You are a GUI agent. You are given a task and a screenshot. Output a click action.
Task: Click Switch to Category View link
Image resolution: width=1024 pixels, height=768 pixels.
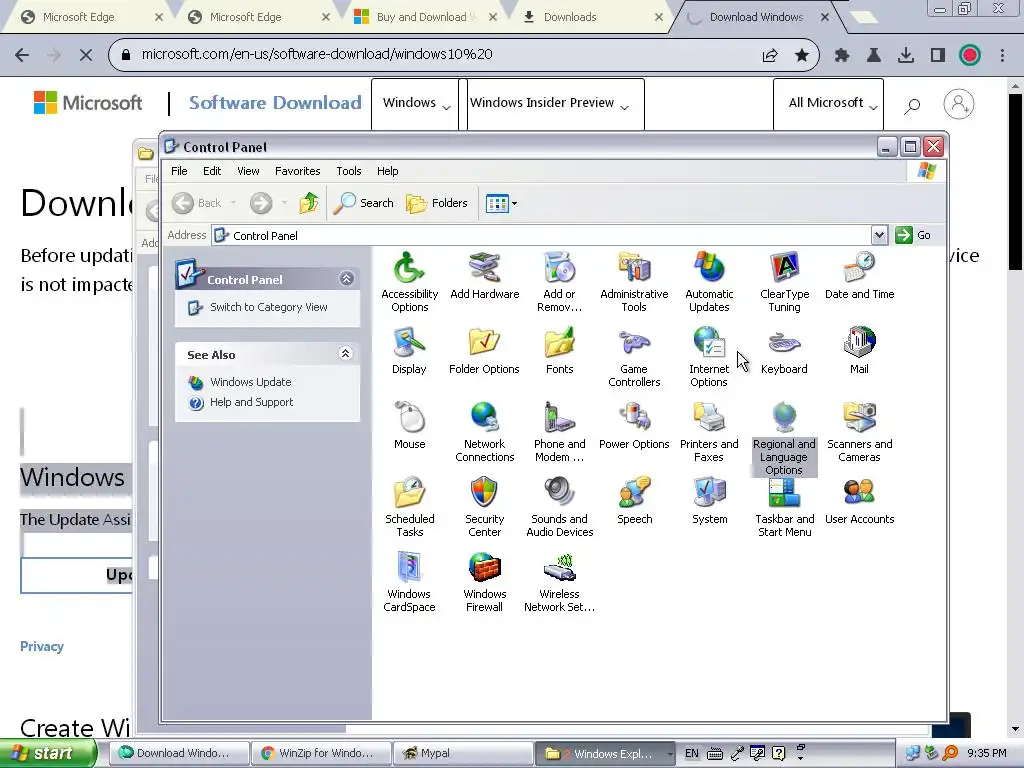click(x=268, y=307)
